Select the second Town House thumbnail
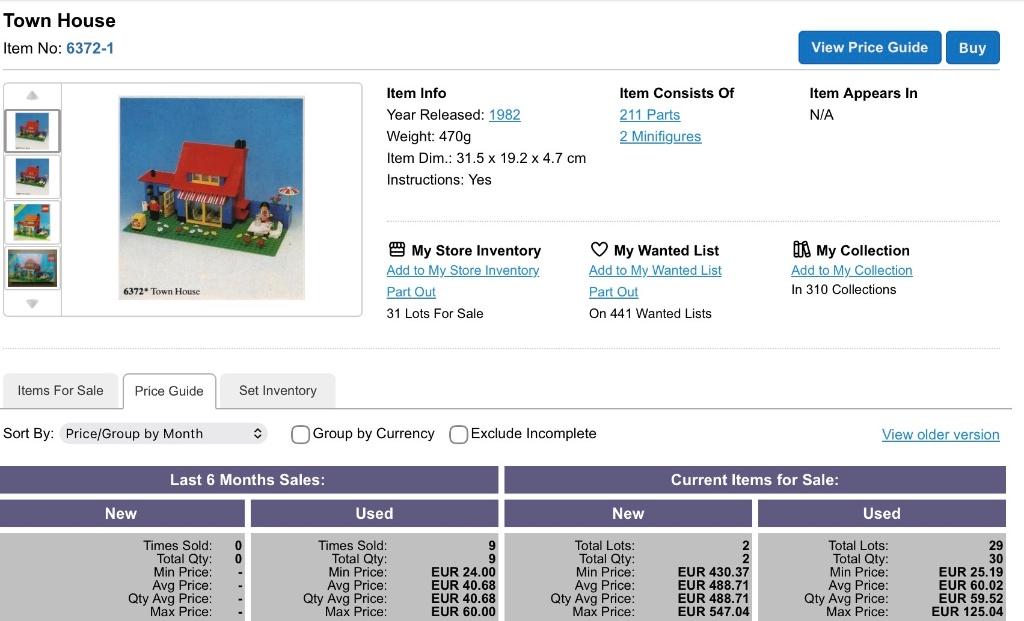The height and width of the screenshot is (621, 1024). [32, 176]
